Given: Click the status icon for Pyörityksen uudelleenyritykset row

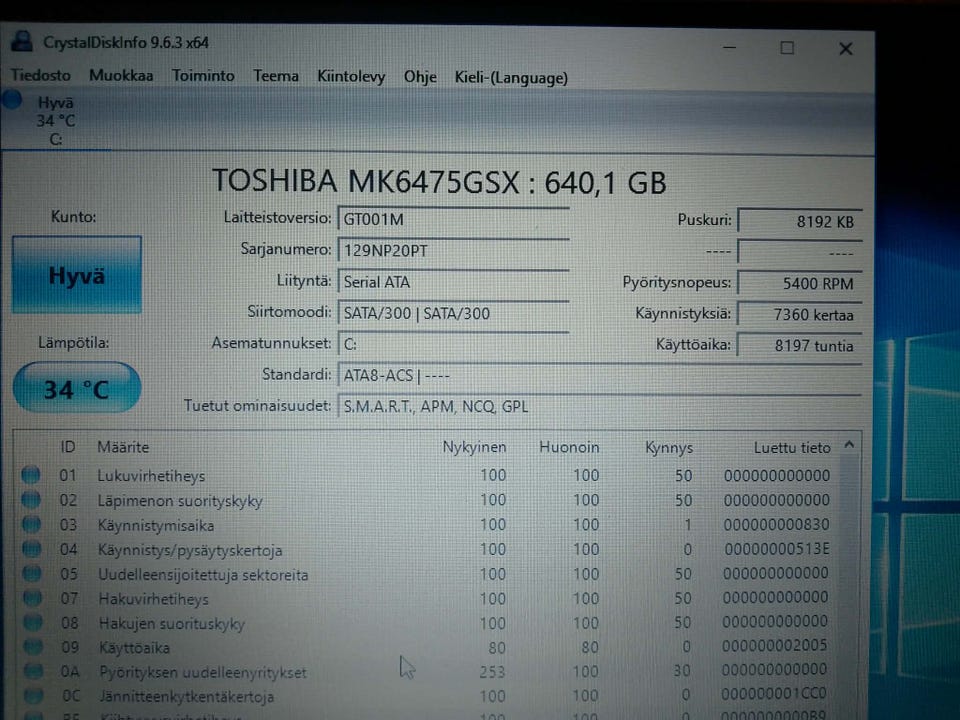Looking at the screenshot, I should [34, 671].
